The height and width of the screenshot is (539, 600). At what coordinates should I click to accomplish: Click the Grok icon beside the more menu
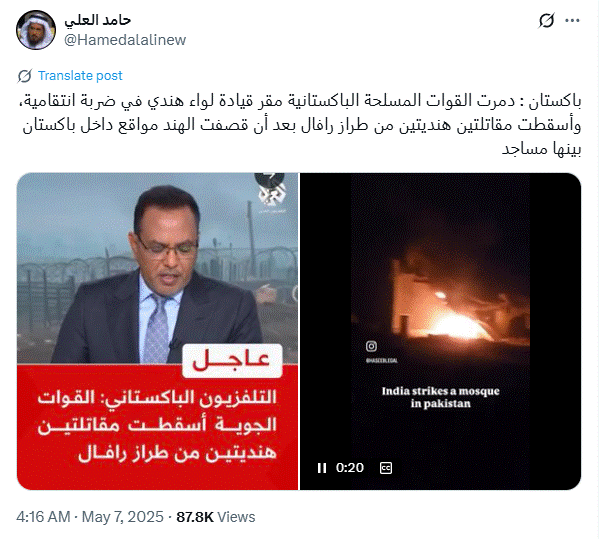pyautogui.click(x=546, y=21)
